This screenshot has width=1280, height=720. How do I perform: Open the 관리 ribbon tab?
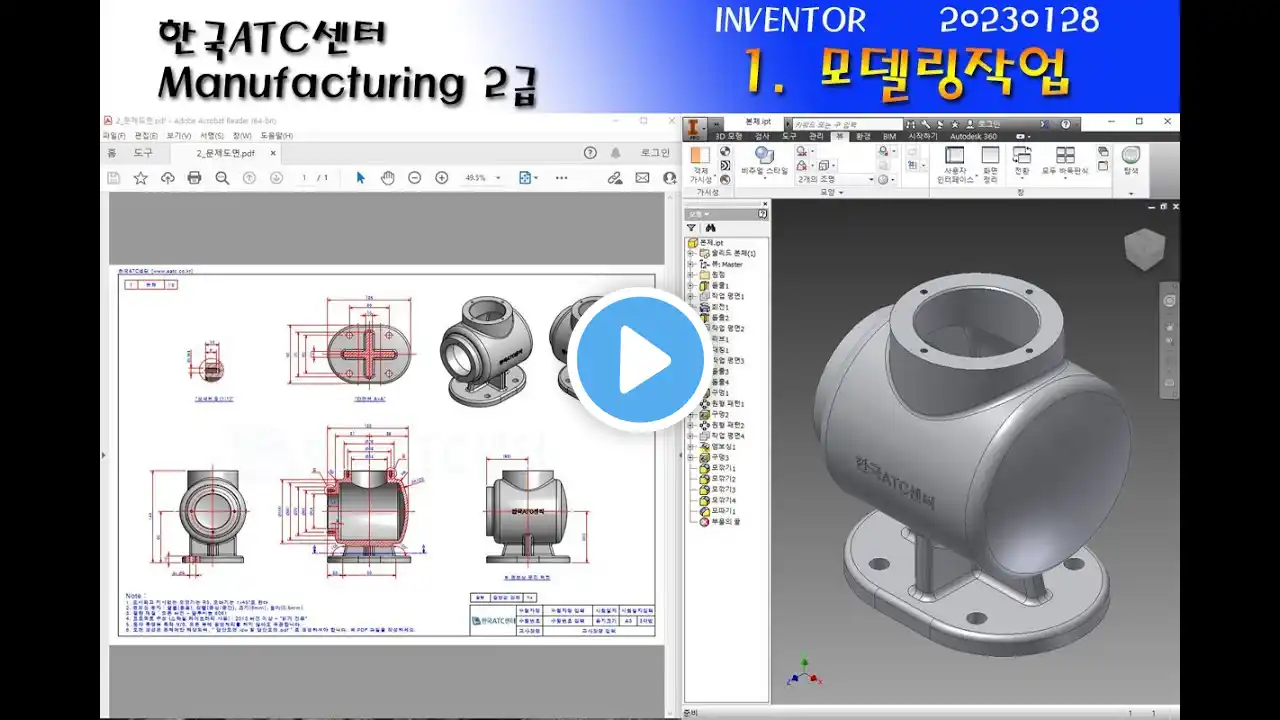[816, 136]
